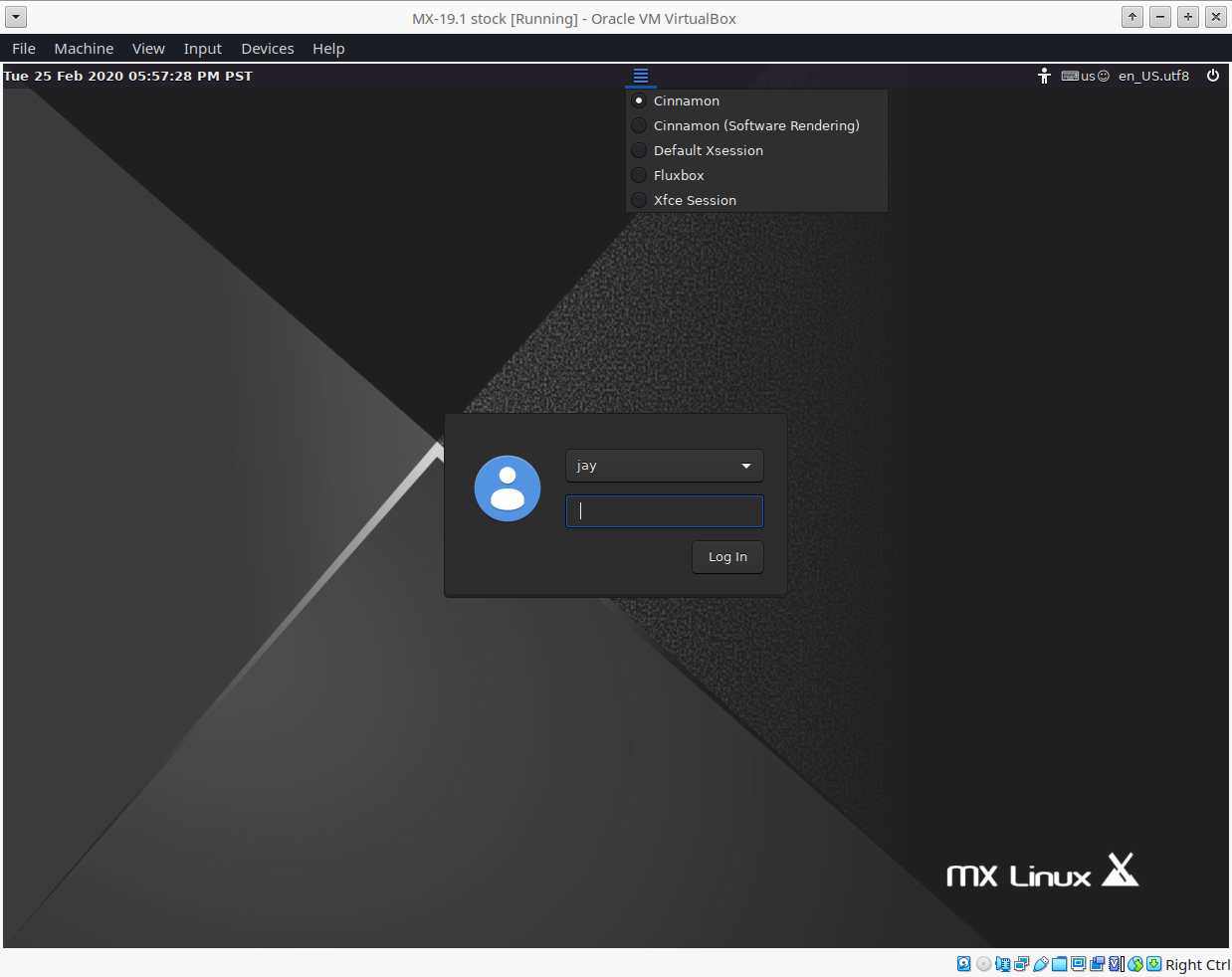Click the display monitor status icon

[x=1078, y=964]
